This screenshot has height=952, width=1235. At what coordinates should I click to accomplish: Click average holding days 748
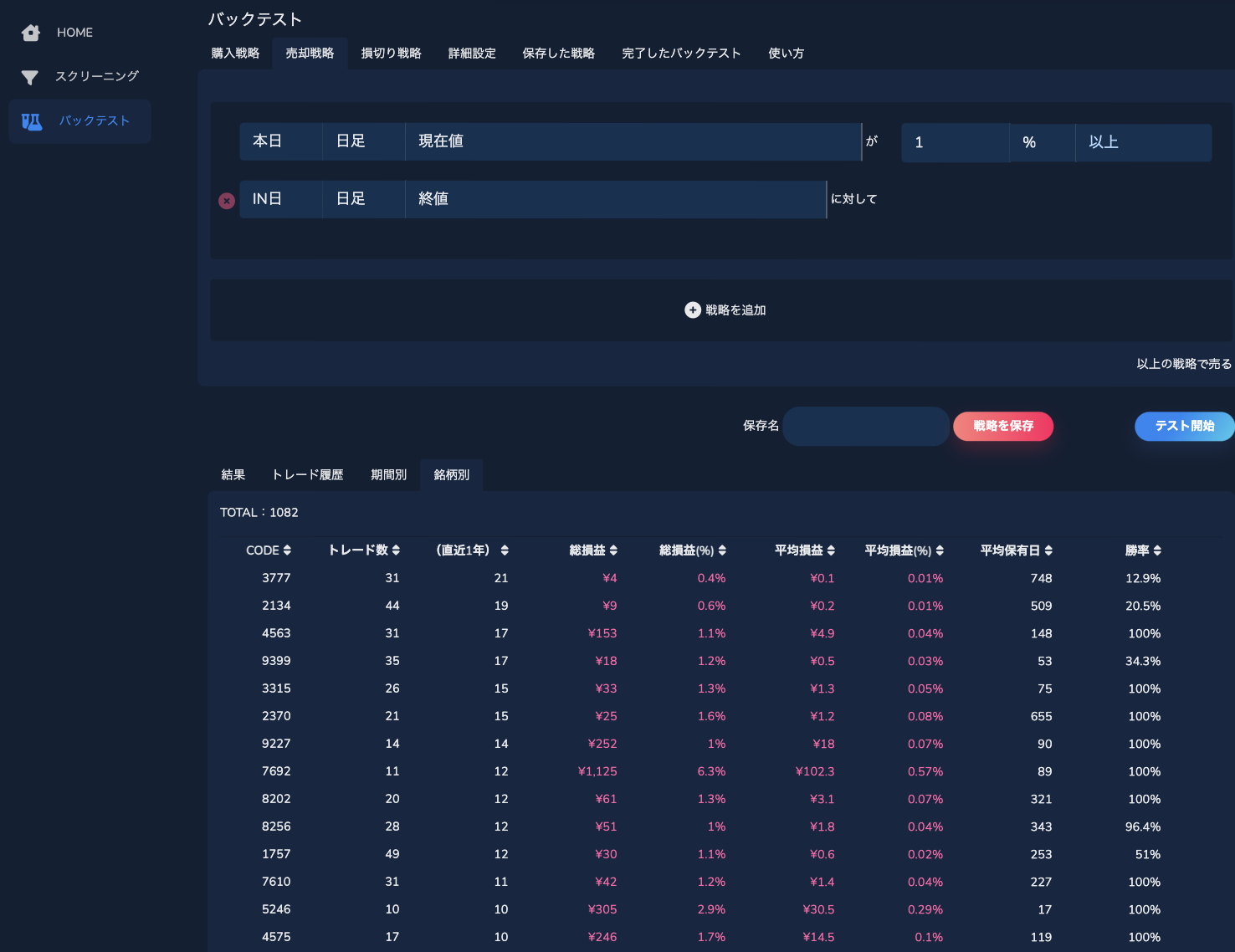[1042, 578]
